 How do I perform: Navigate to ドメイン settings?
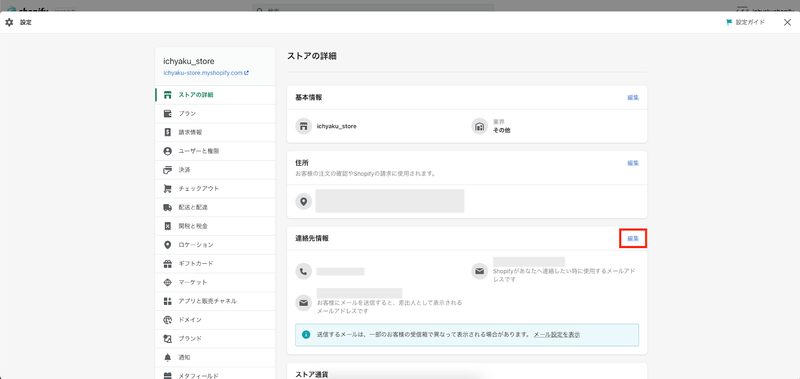click(215, 320)
